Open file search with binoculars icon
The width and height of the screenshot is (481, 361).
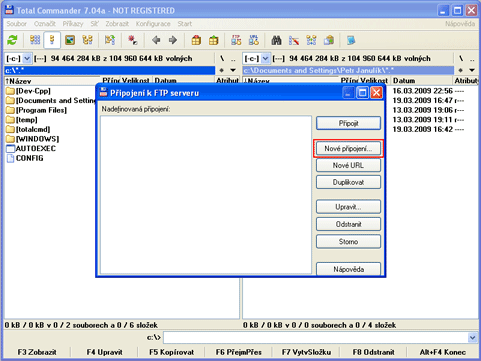(x=276, y=40)
